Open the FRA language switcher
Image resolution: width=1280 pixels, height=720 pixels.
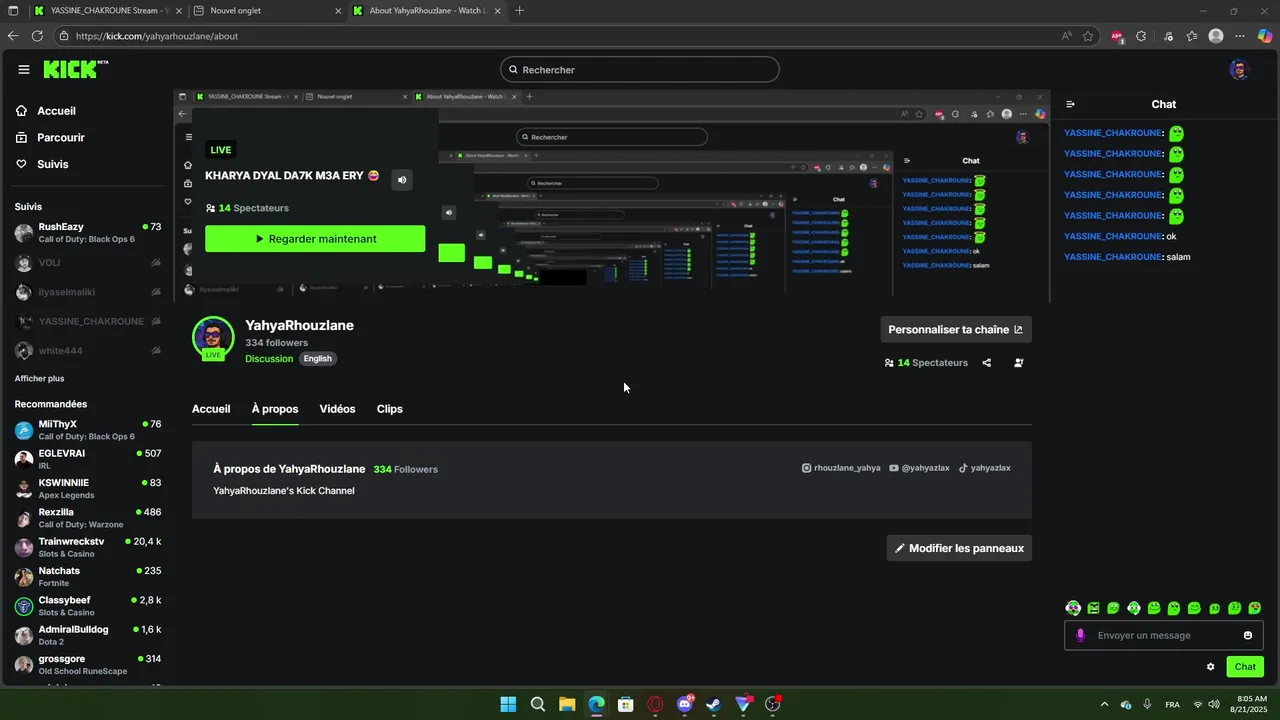tap(1172, 704)
